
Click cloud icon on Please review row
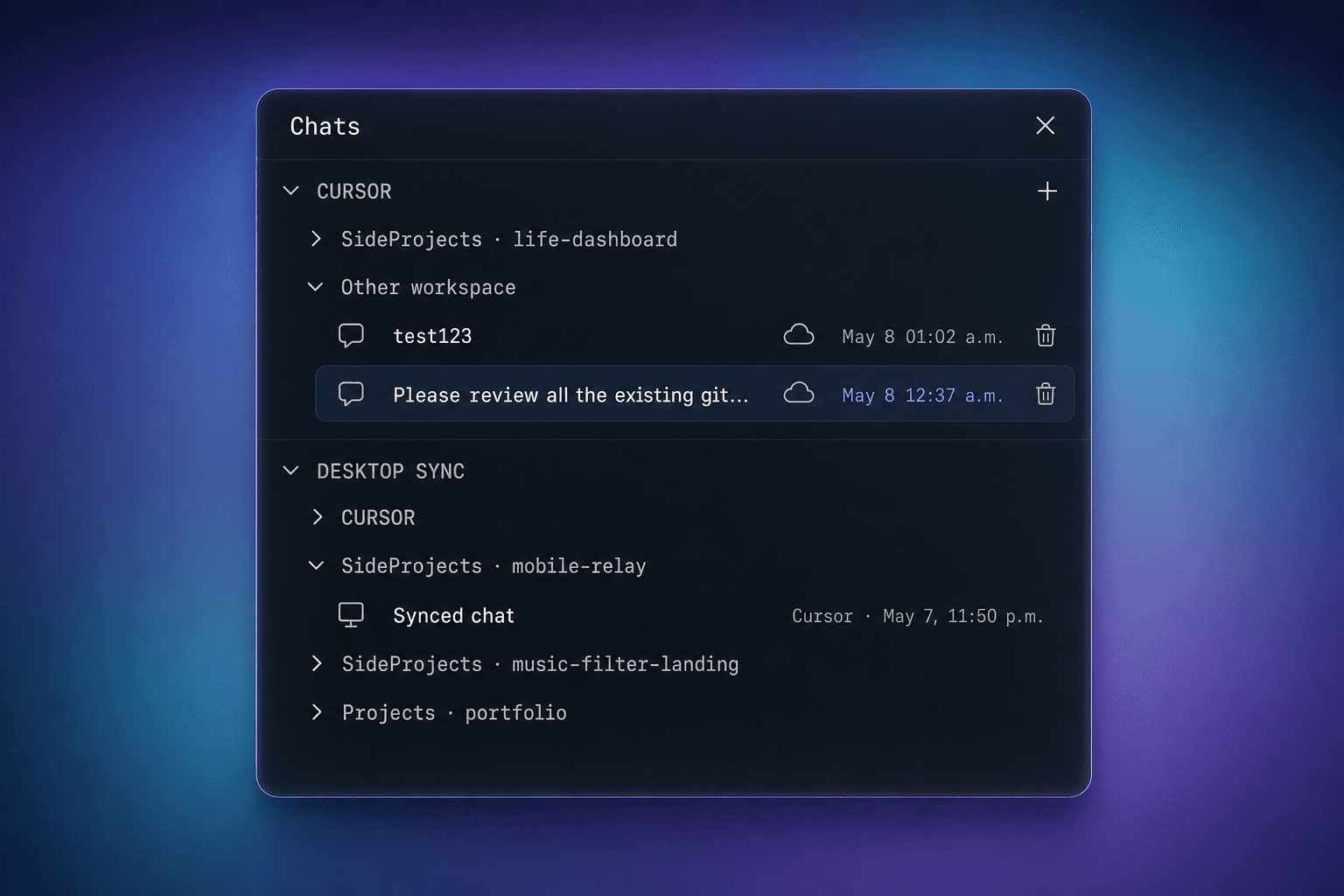(x=798, y=394)
